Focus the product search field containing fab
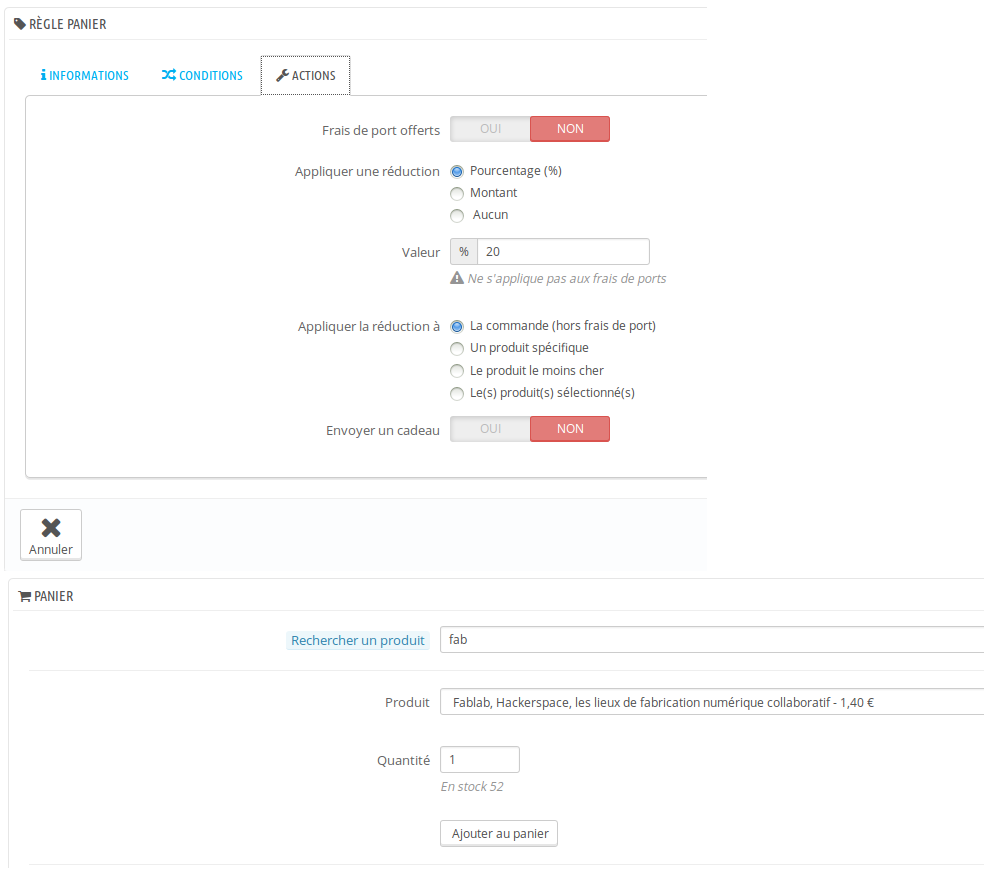This screenshot has width=988, height=869. [712, 640]
